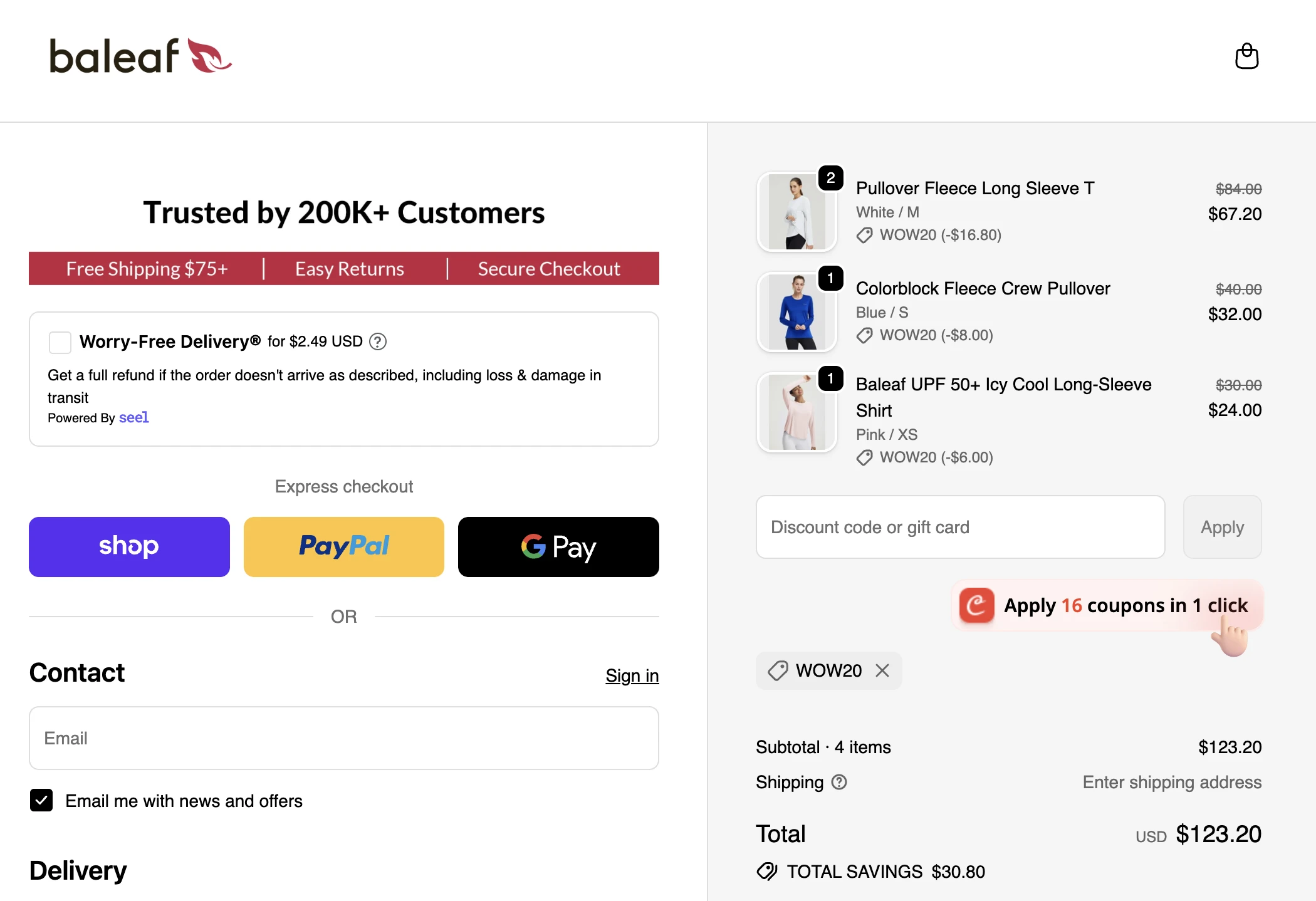Focus the Discount code or gift card field

coord(961,527)
